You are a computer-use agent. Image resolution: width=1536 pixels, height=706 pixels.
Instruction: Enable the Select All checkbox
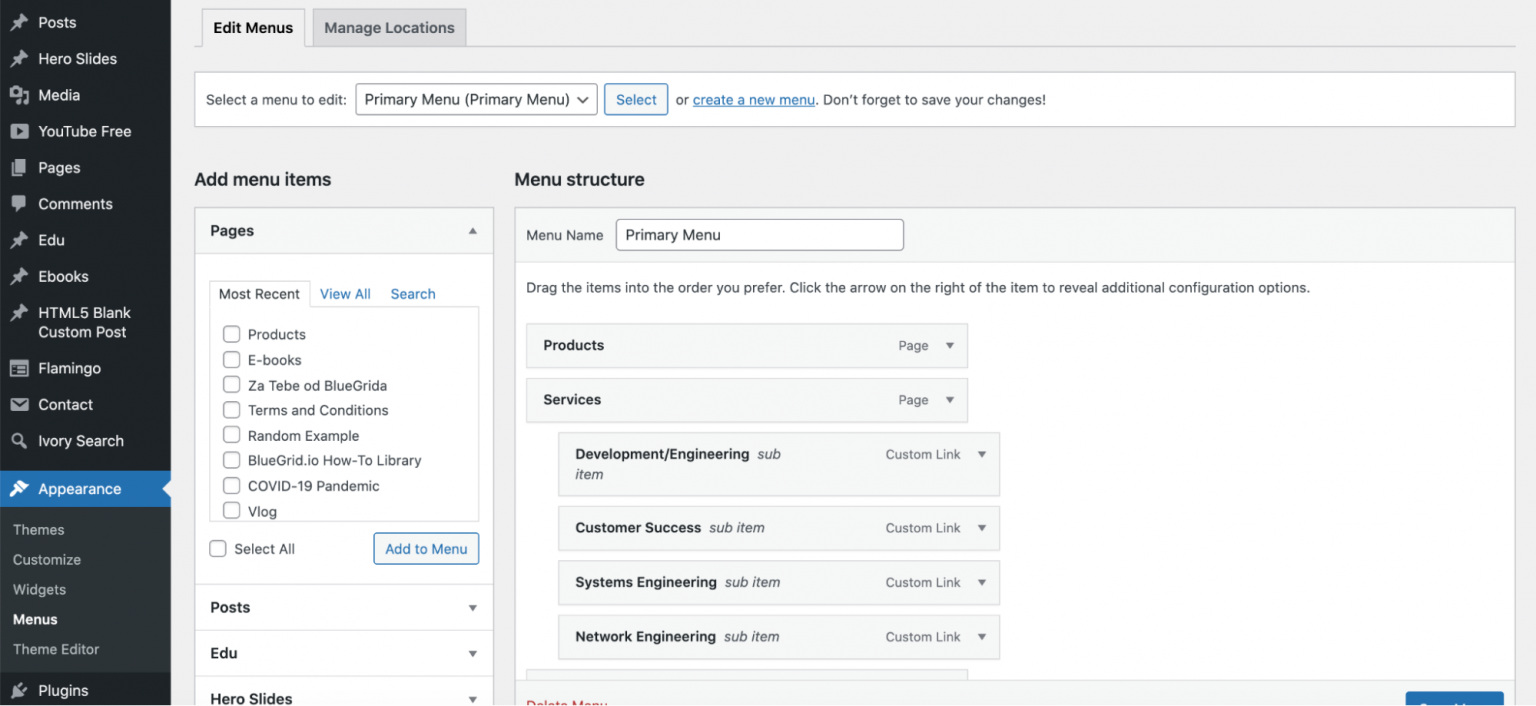pos(217,548)
